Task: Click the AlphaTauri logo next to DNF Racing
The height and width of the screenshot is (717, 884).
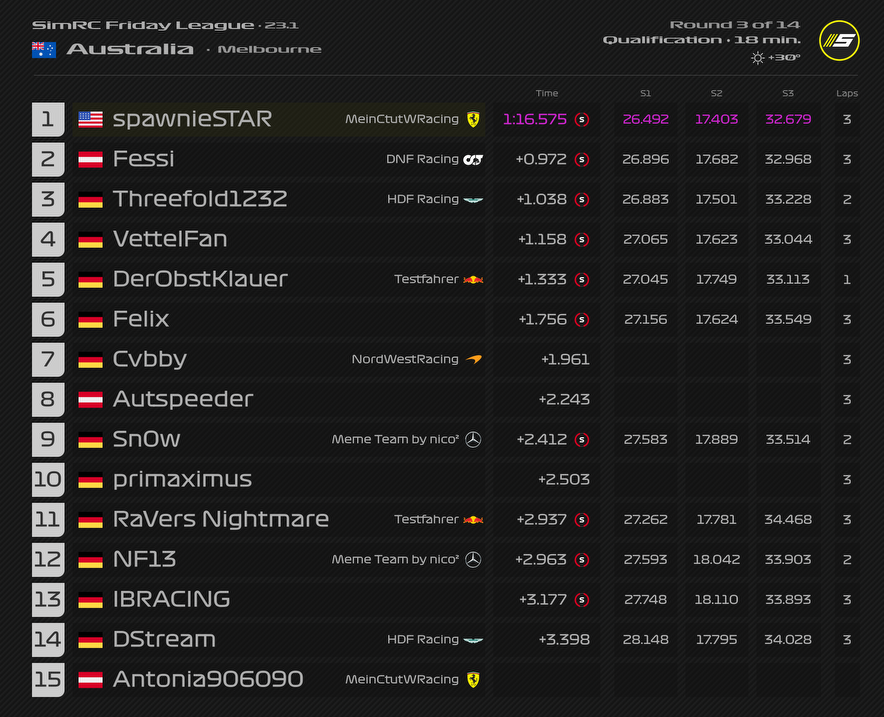Action: click(473, 159)
